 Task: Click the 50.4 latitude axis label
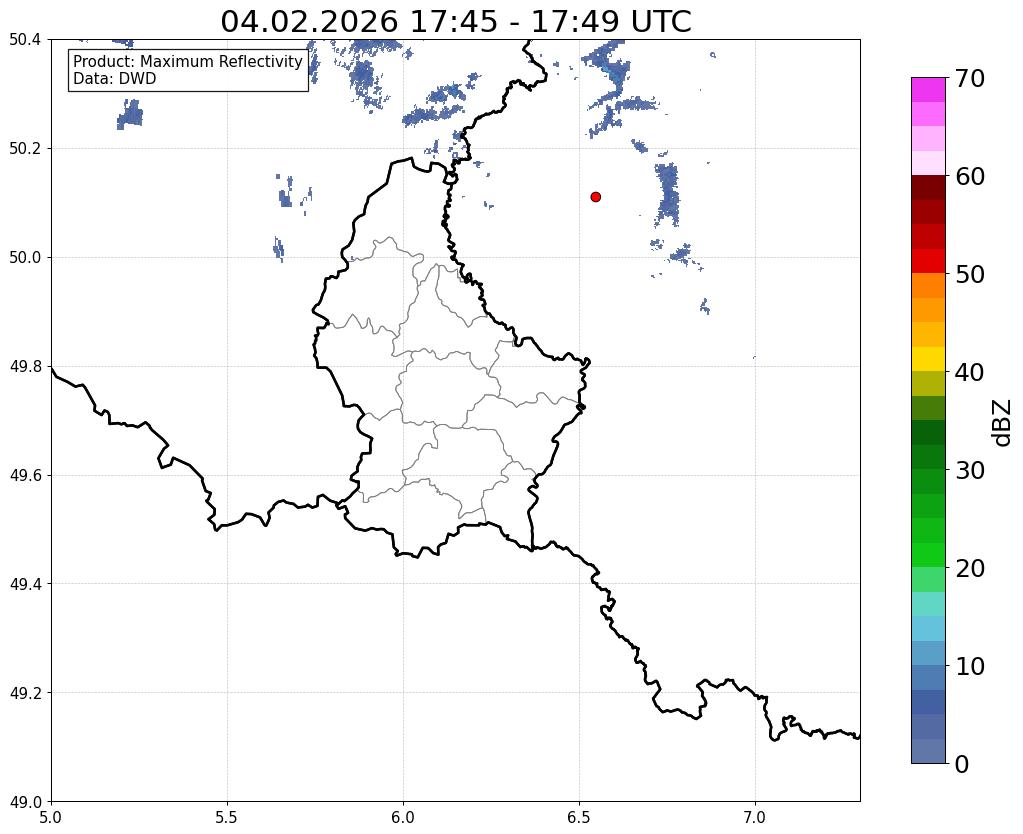(25, 40)
